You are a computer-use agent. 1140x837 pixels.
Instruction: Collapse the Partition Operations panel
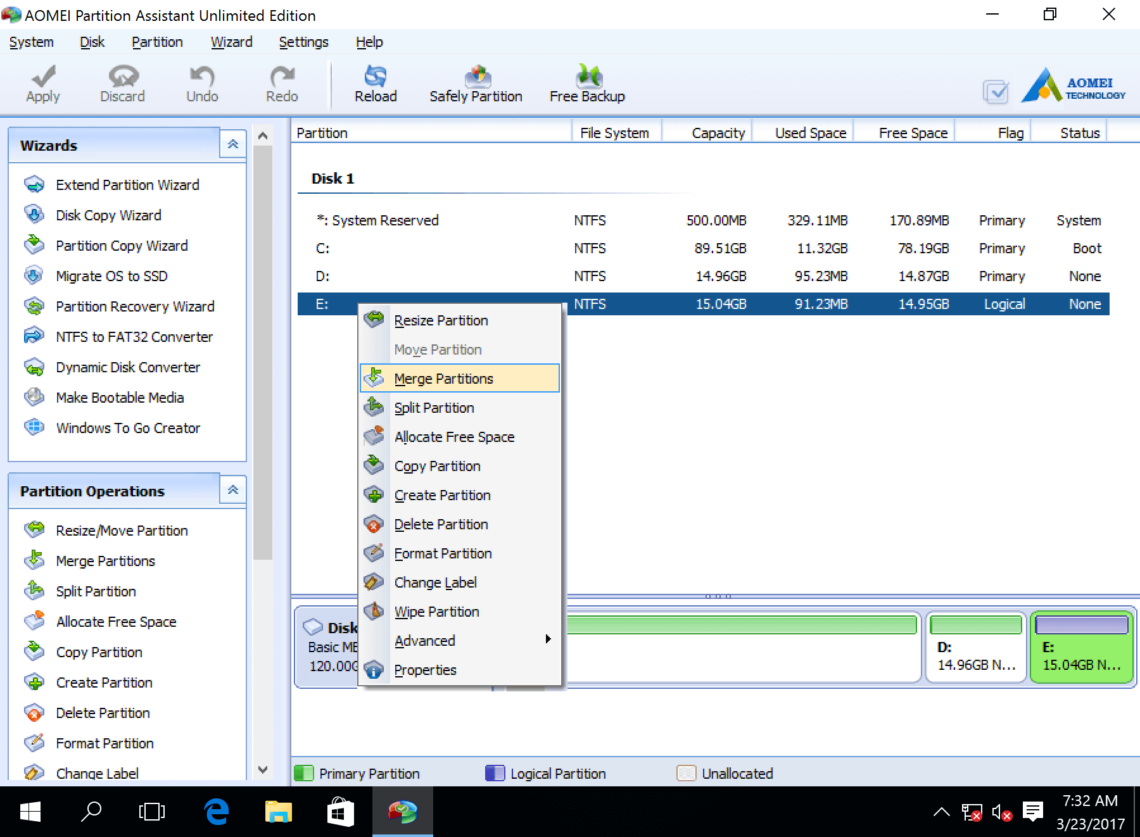233,491
